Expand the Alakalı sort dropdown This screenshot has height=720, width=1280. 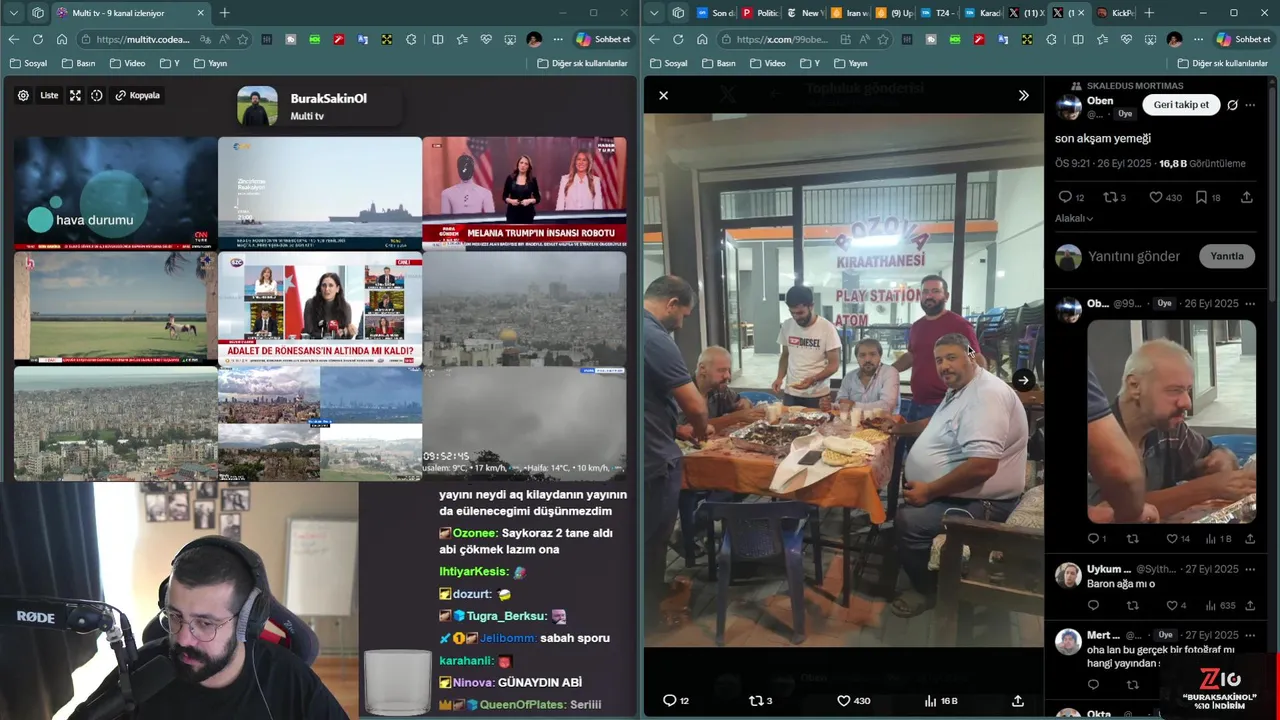coord(1074,218)
